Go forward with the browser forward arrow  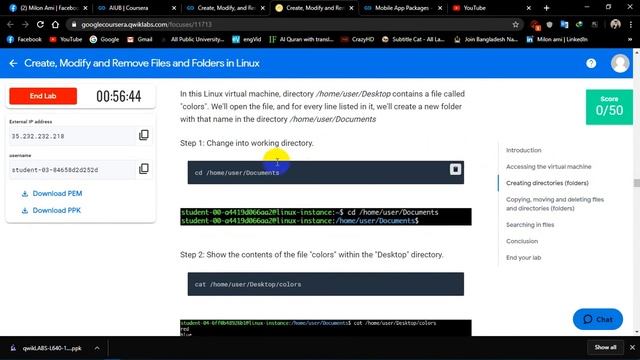[x=25, y=24]
